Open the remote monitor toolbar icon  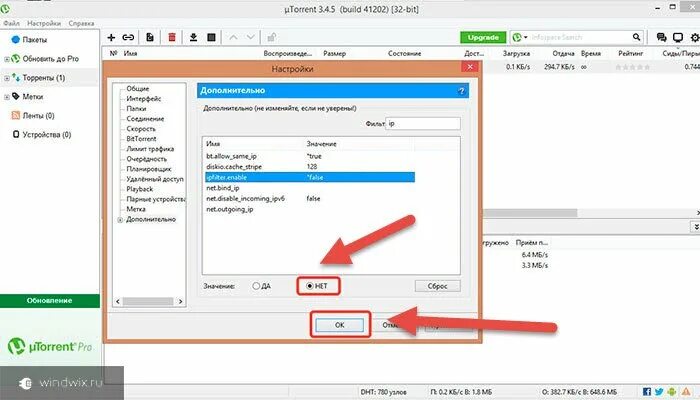tap(678, 38)
